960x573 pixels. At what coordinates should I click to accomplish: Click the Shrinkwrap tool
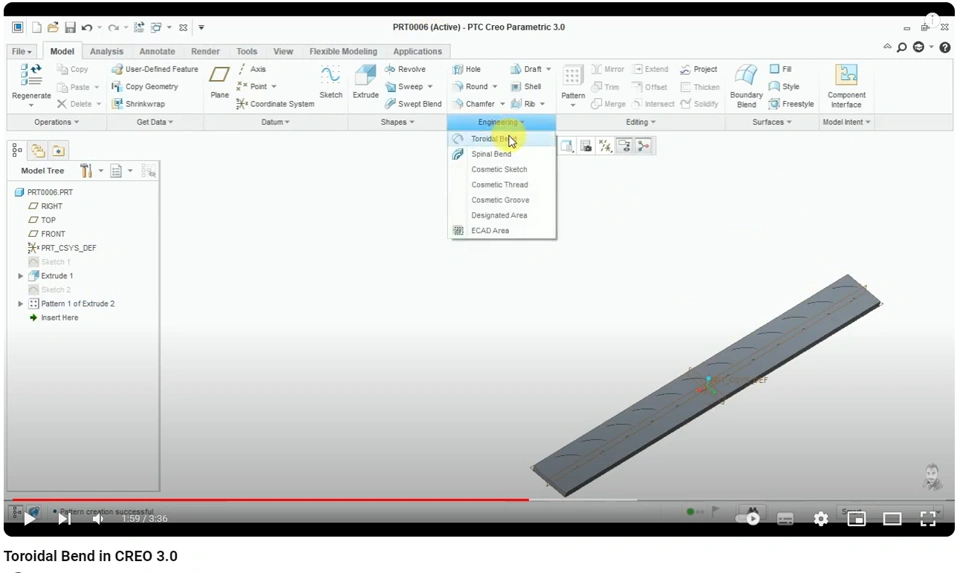[138, 104]
